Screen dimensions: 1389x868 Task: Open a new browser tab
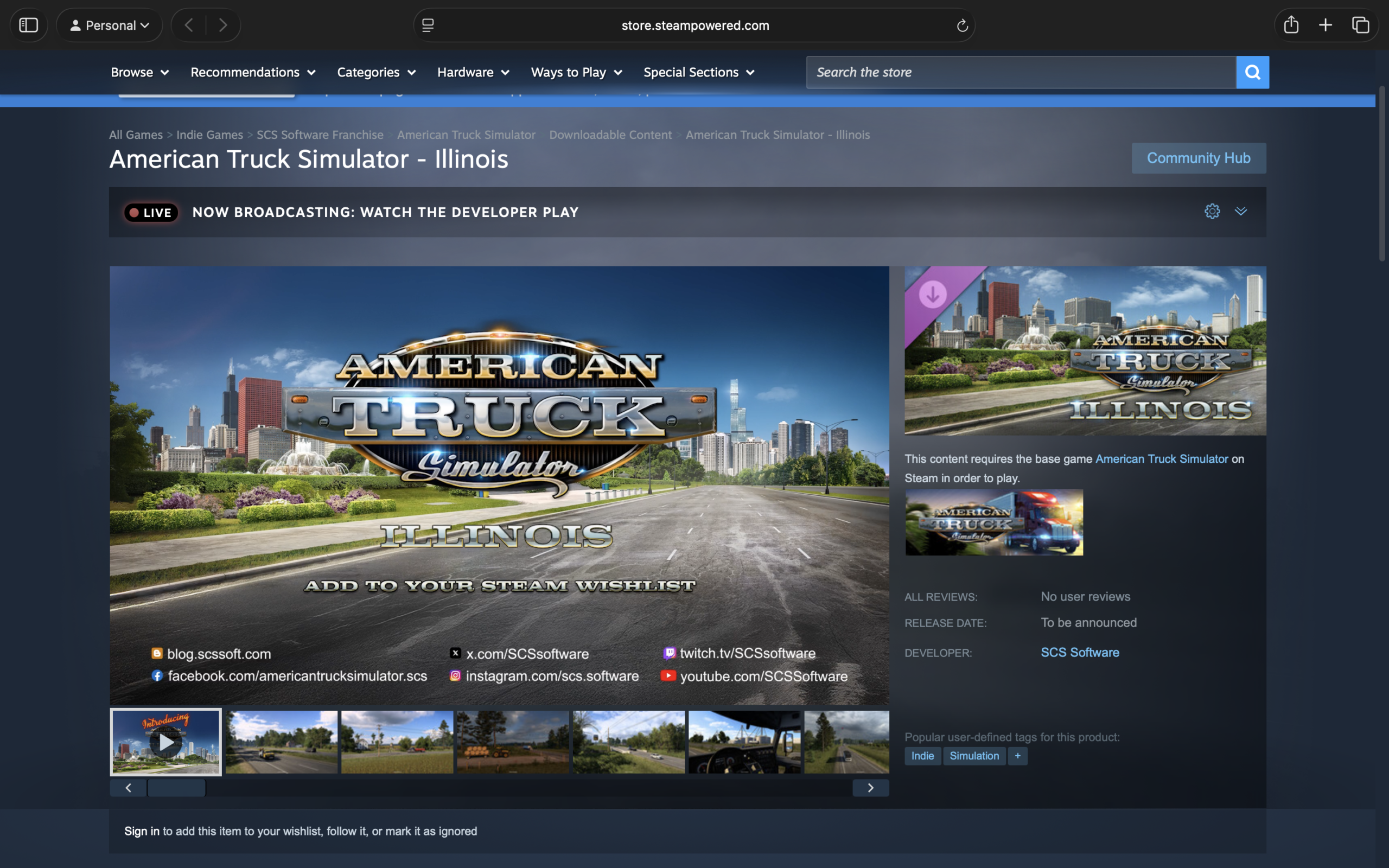point(1326,25)
